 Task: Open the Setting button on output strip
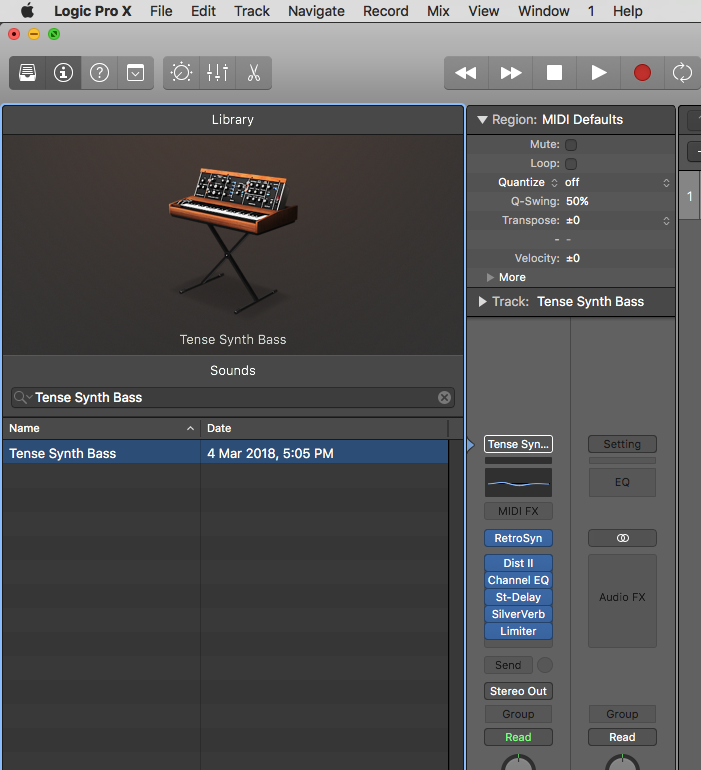[622, 444]
